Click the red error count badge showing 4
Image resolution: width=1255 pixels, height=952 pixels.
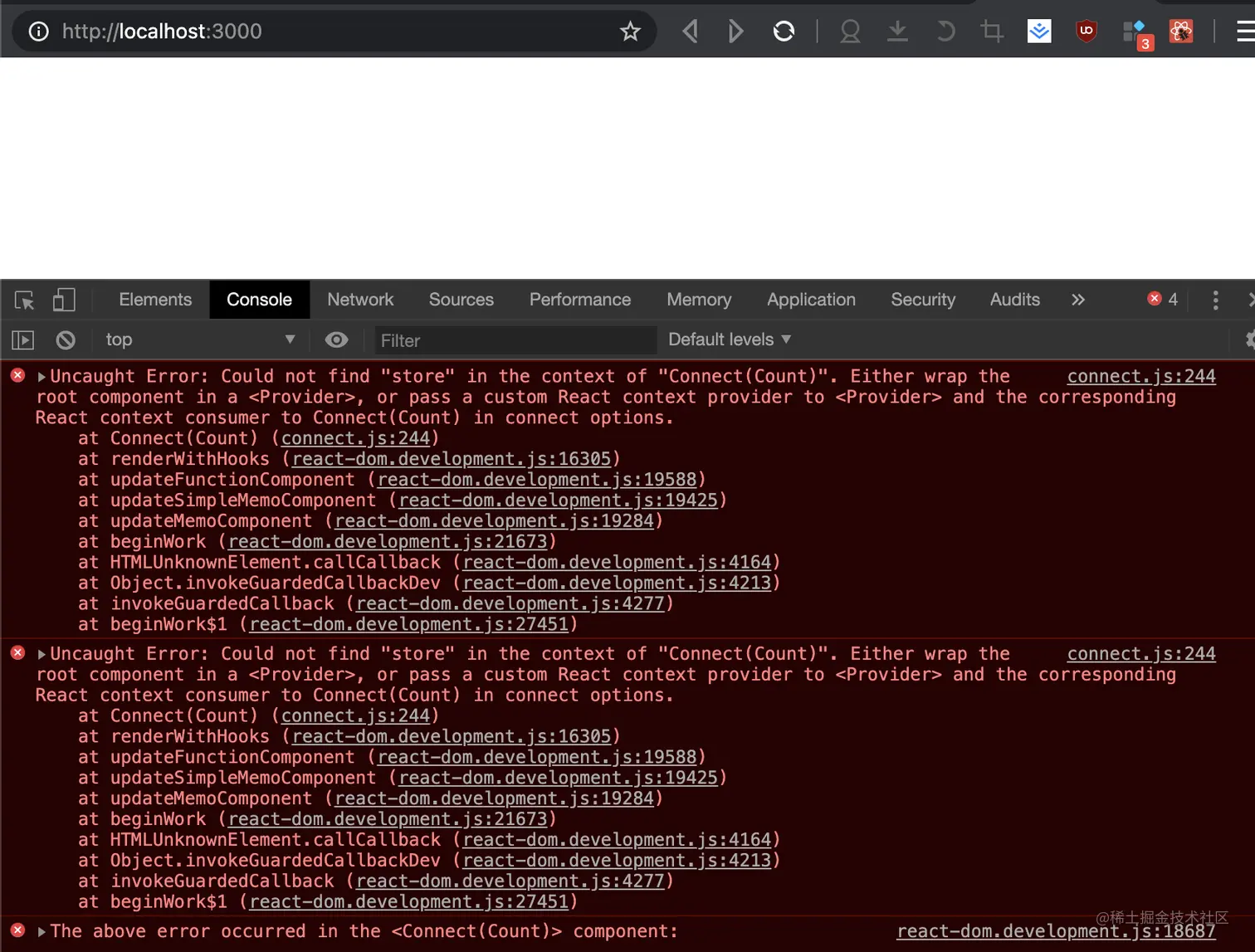pos(1163,299)
